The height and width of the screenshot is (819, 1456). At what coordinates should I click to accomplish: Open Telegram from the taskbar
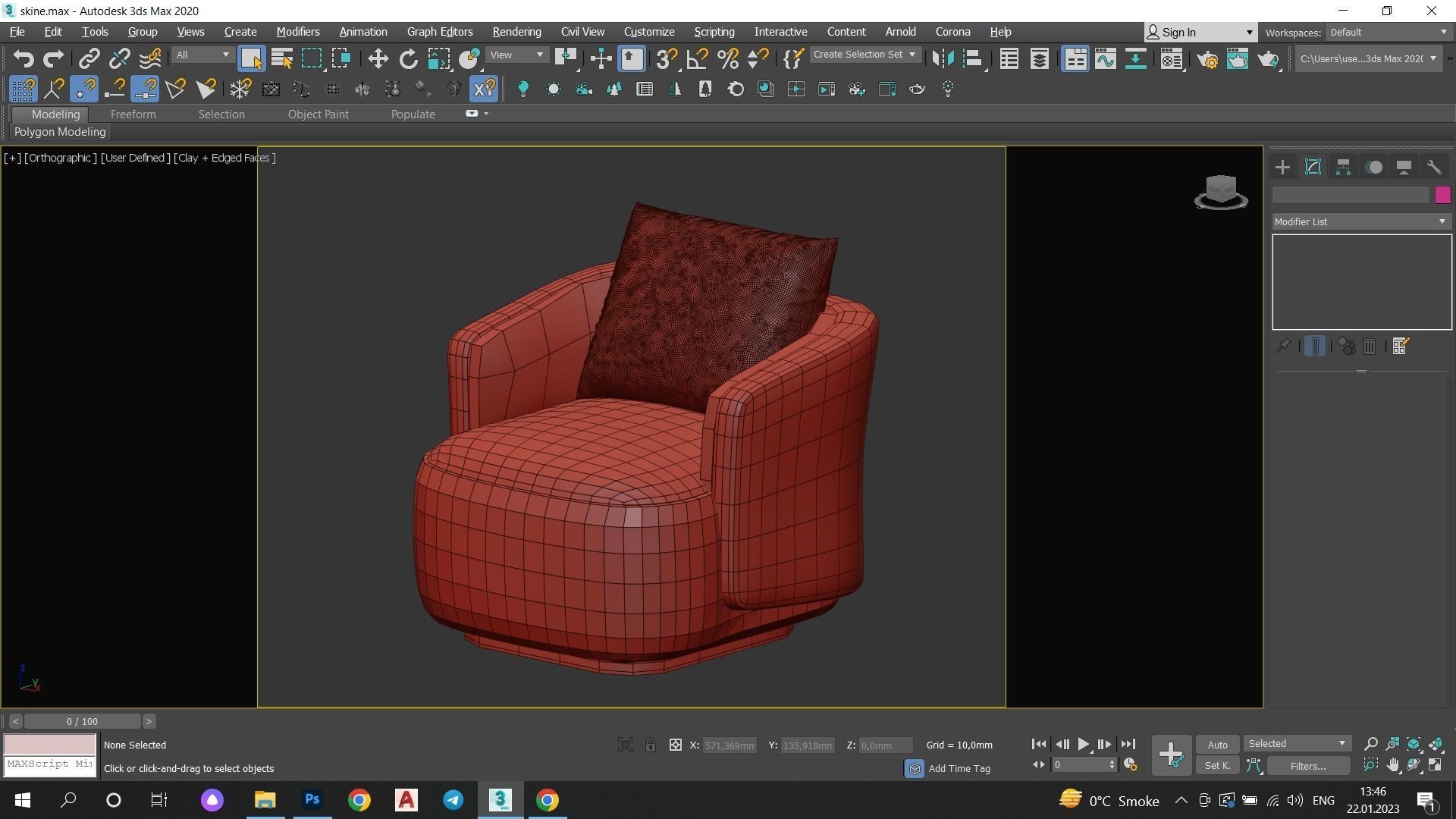453,800
